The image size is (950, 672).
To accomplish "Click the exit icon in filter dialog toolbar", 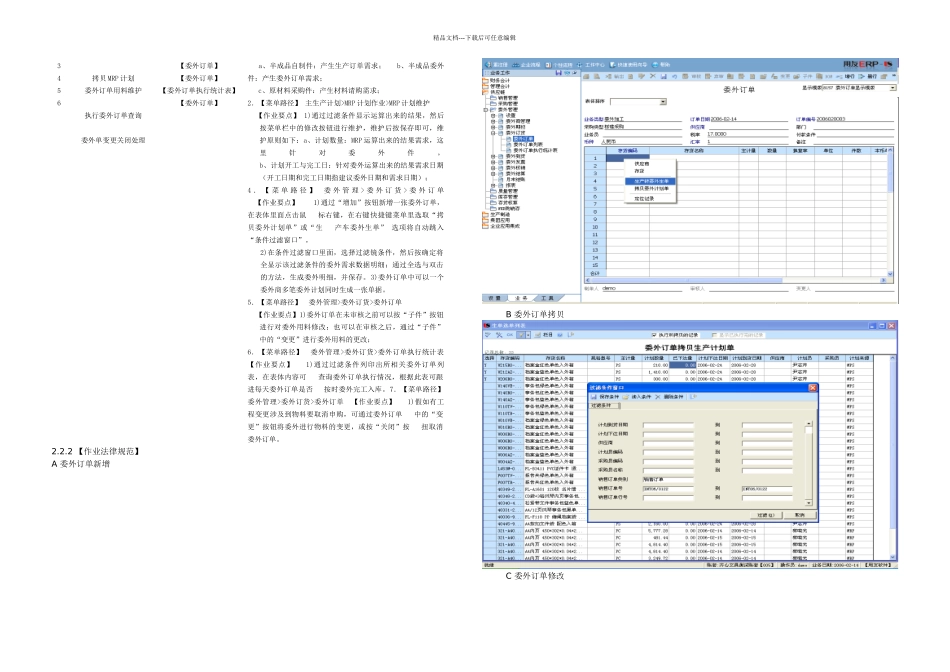I will point(693,396).
